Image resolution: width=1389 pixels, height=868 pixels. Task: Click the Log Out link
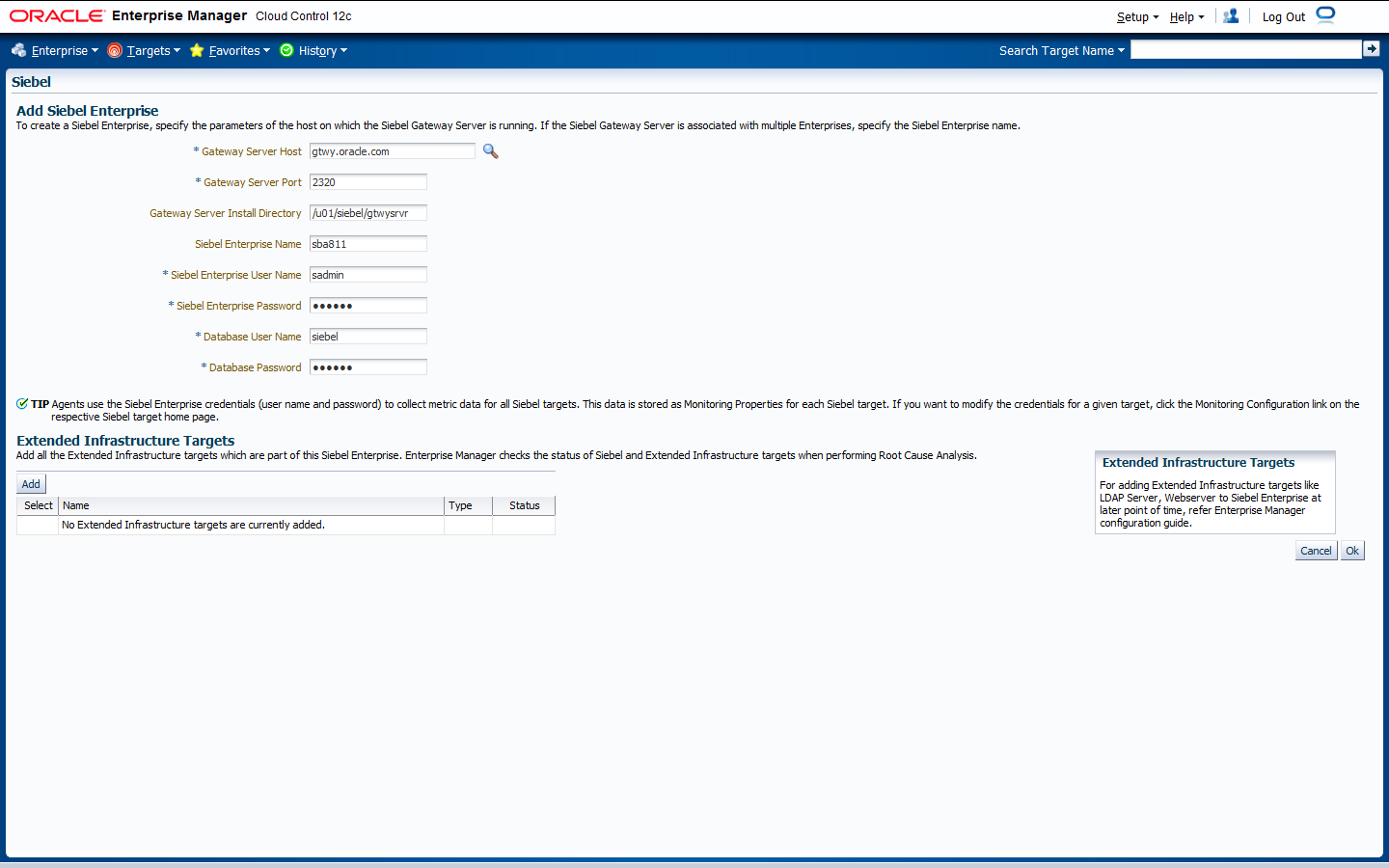click(1283, 17)
